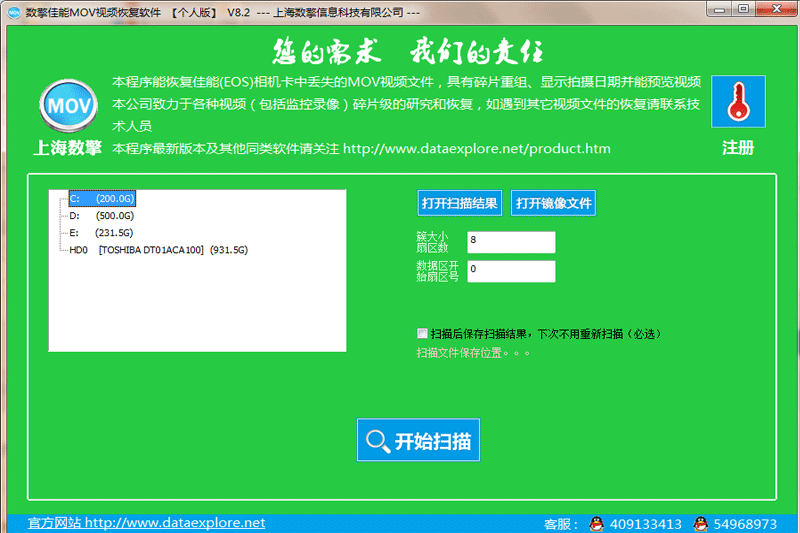The image size is (800, 533).
Task: Enable 扫描后保存扫描结果 checkbox
Action: 422,334
